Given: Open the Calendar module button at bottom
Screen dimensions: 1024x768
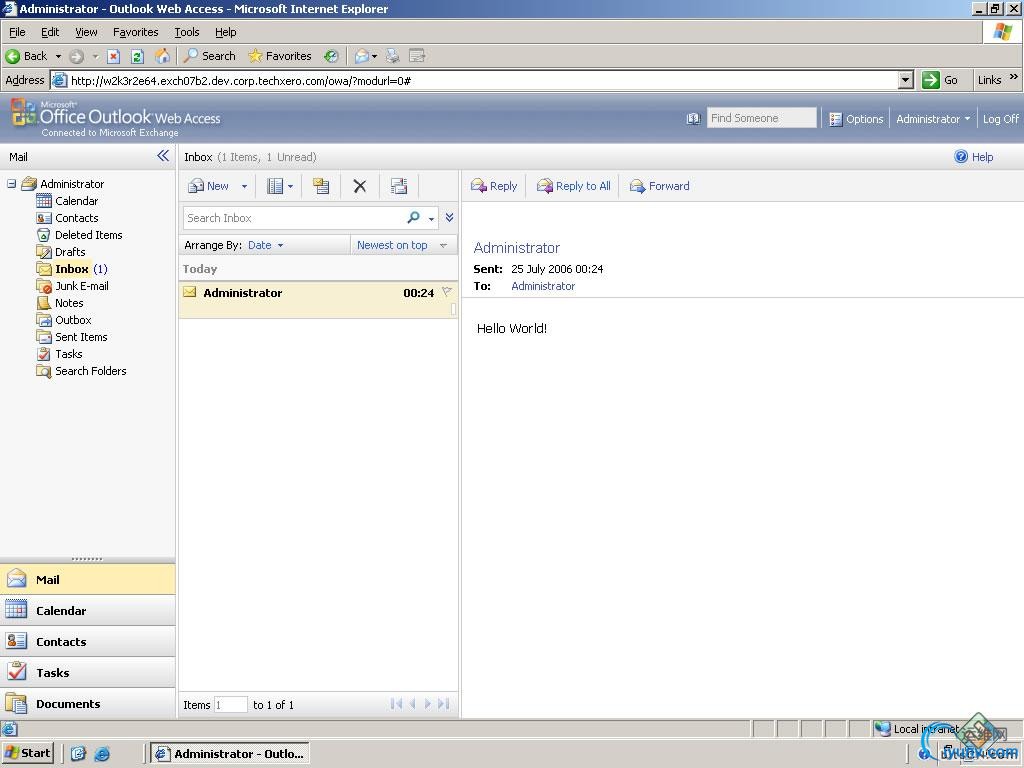Looking at the screenshot, I should [88, 611].
